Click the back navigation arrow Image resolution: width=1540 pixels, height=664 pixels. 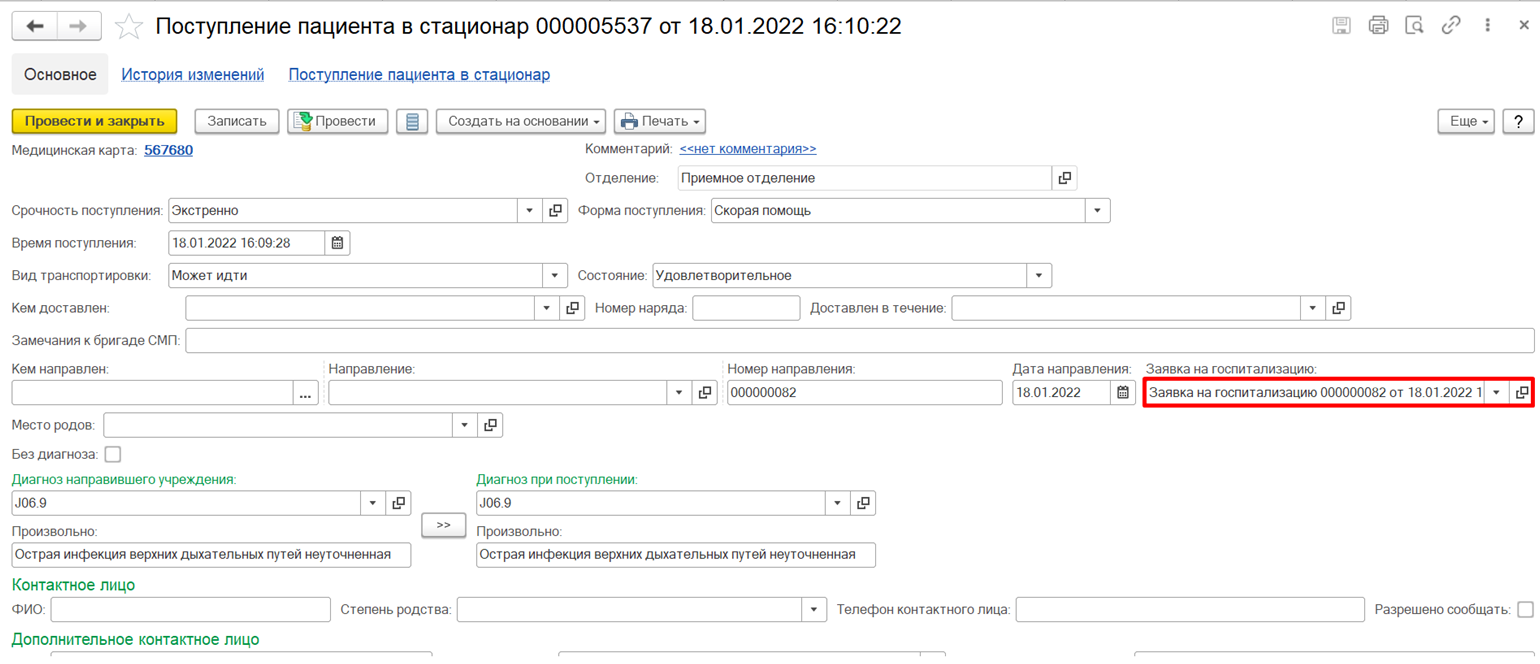point(35,26)
